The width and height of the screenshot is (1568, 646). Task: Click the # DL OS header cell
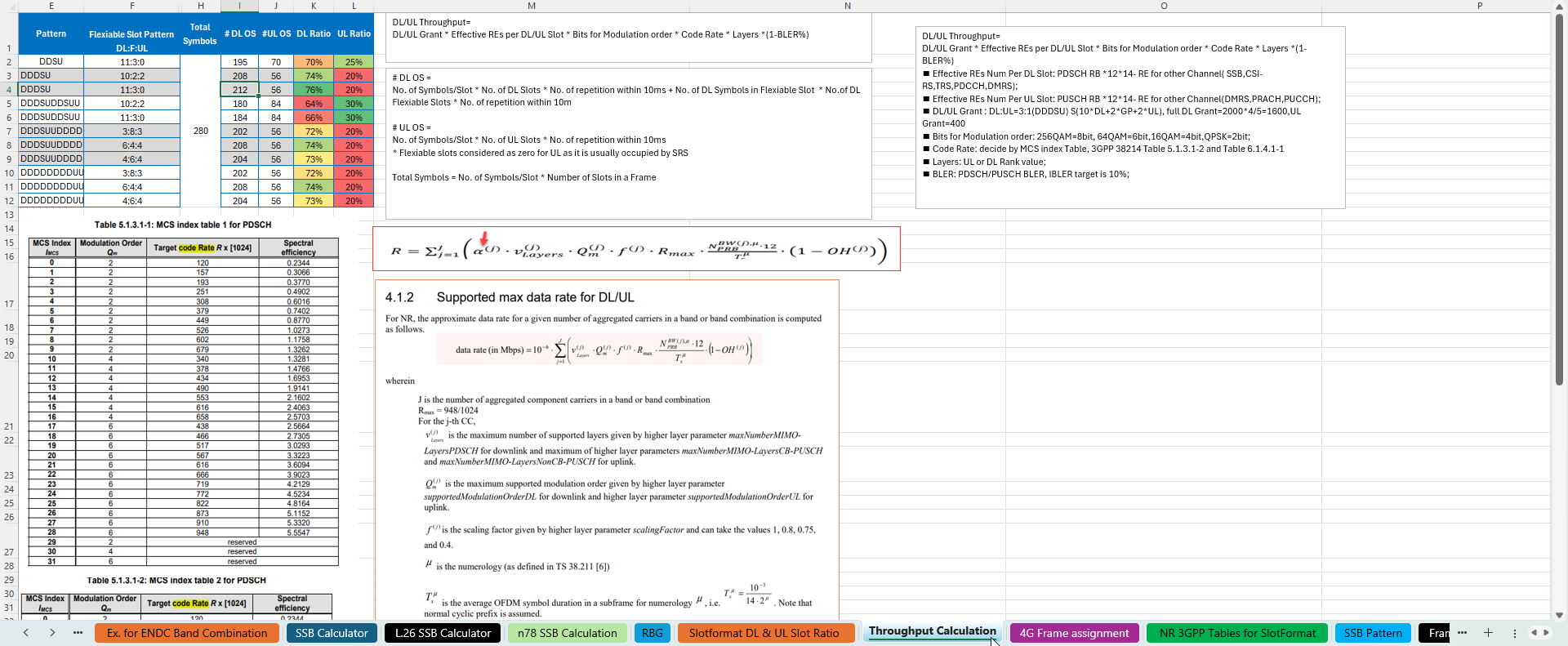click(239, 33)
